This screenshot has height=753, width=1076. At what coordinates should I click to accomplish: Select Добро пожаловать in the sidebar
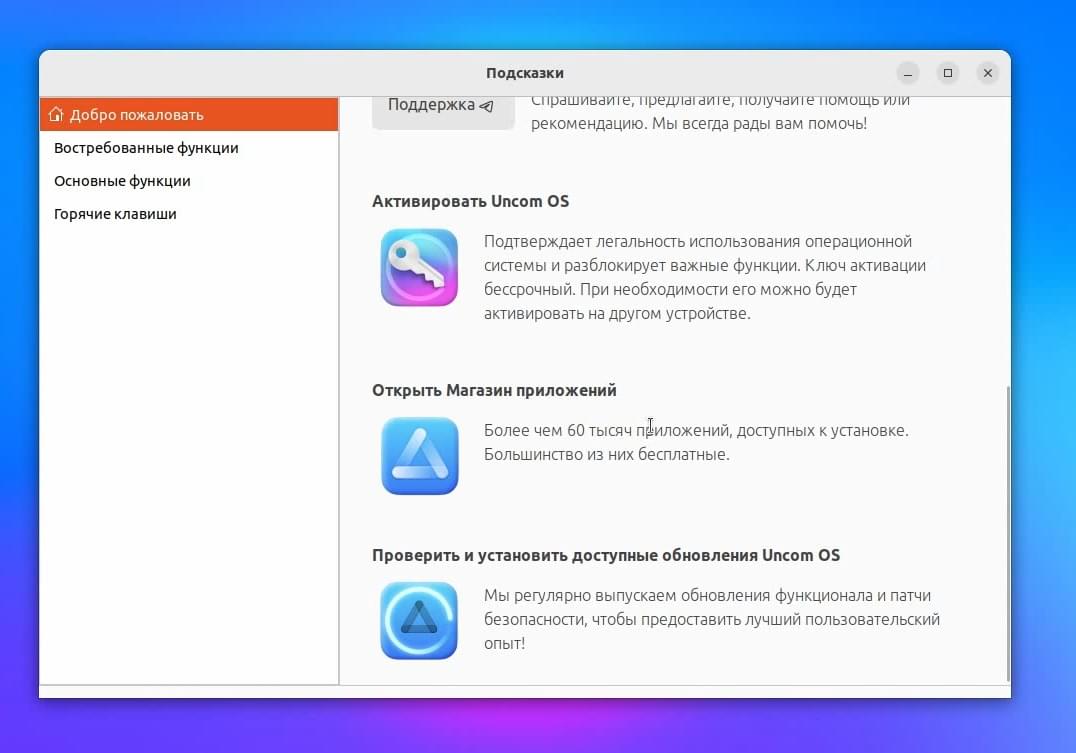189,114
